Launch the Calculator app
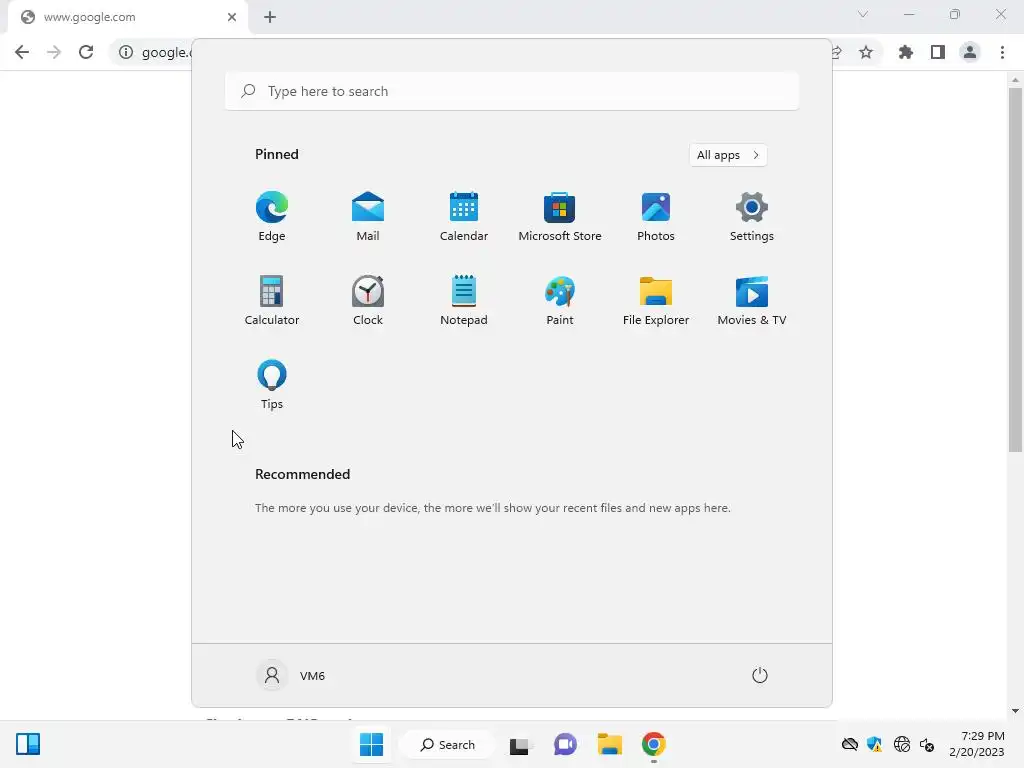This screenshot has width=1024, height=768. [x=272, y=300]
